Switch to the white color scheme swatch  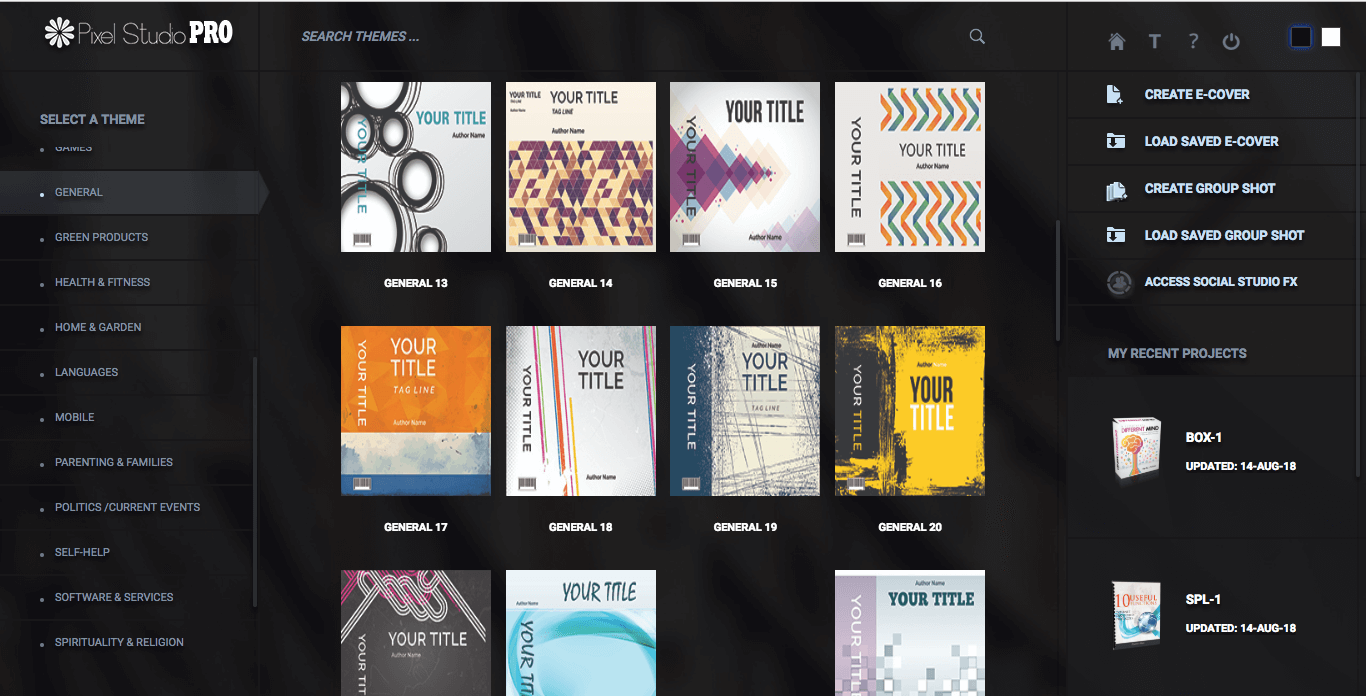pos(1331,37)
